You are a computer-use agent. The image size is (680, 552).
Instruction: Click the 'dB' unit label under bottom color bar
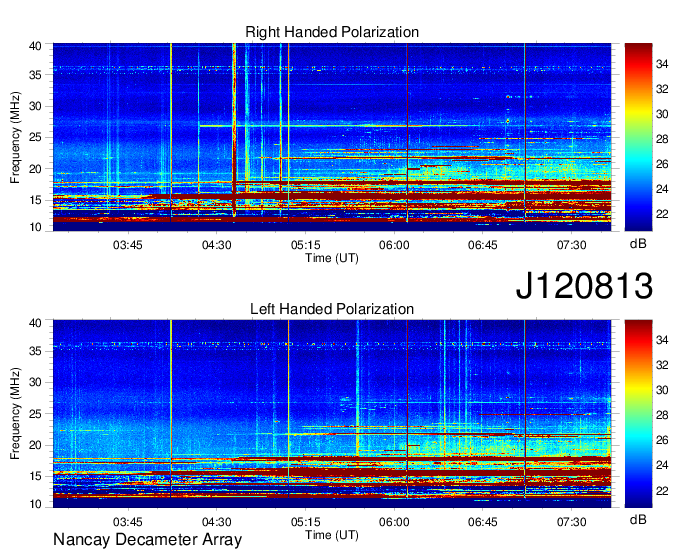(638, 520)
